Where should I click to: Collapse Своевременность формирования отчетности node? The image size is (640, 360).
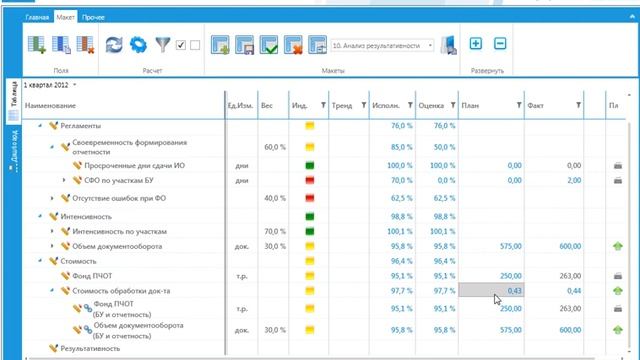pyautogui.click(x=52, y=147)
